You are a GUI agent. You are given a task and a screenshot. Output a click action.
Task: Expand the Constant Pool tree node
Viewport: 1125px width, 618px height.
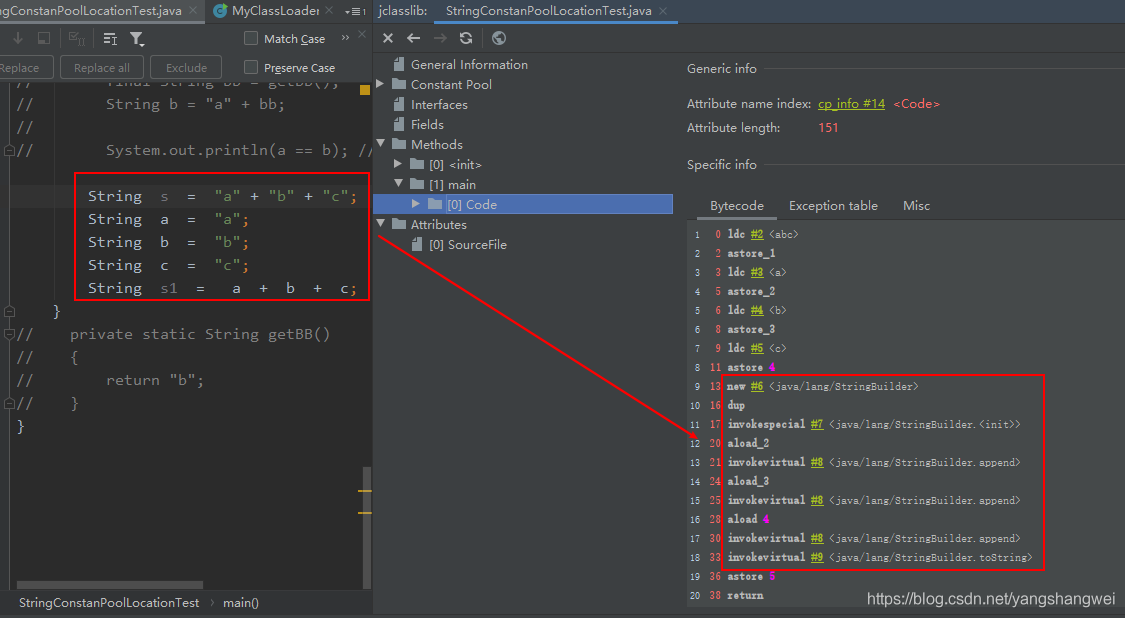381,84
